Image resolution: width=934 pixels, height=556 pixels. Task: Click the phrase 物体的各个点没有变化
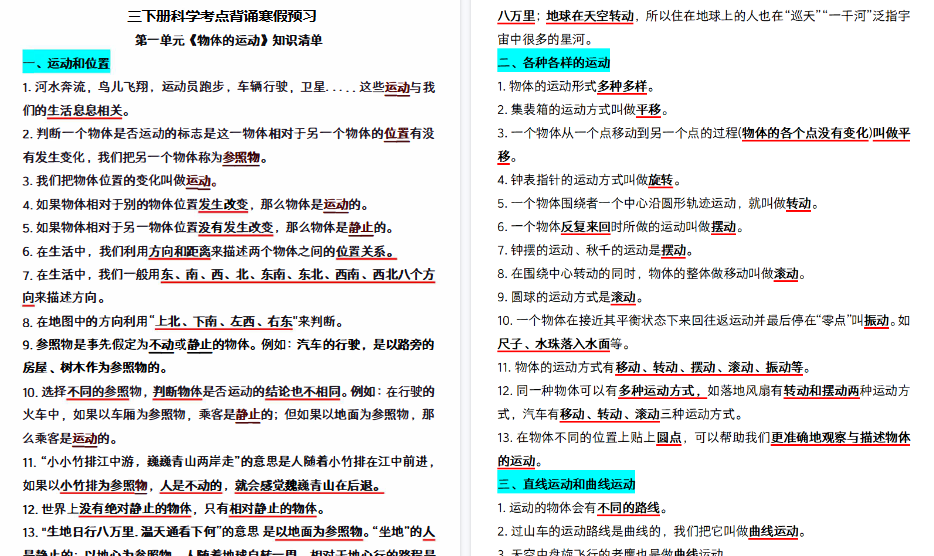point(805,133)
